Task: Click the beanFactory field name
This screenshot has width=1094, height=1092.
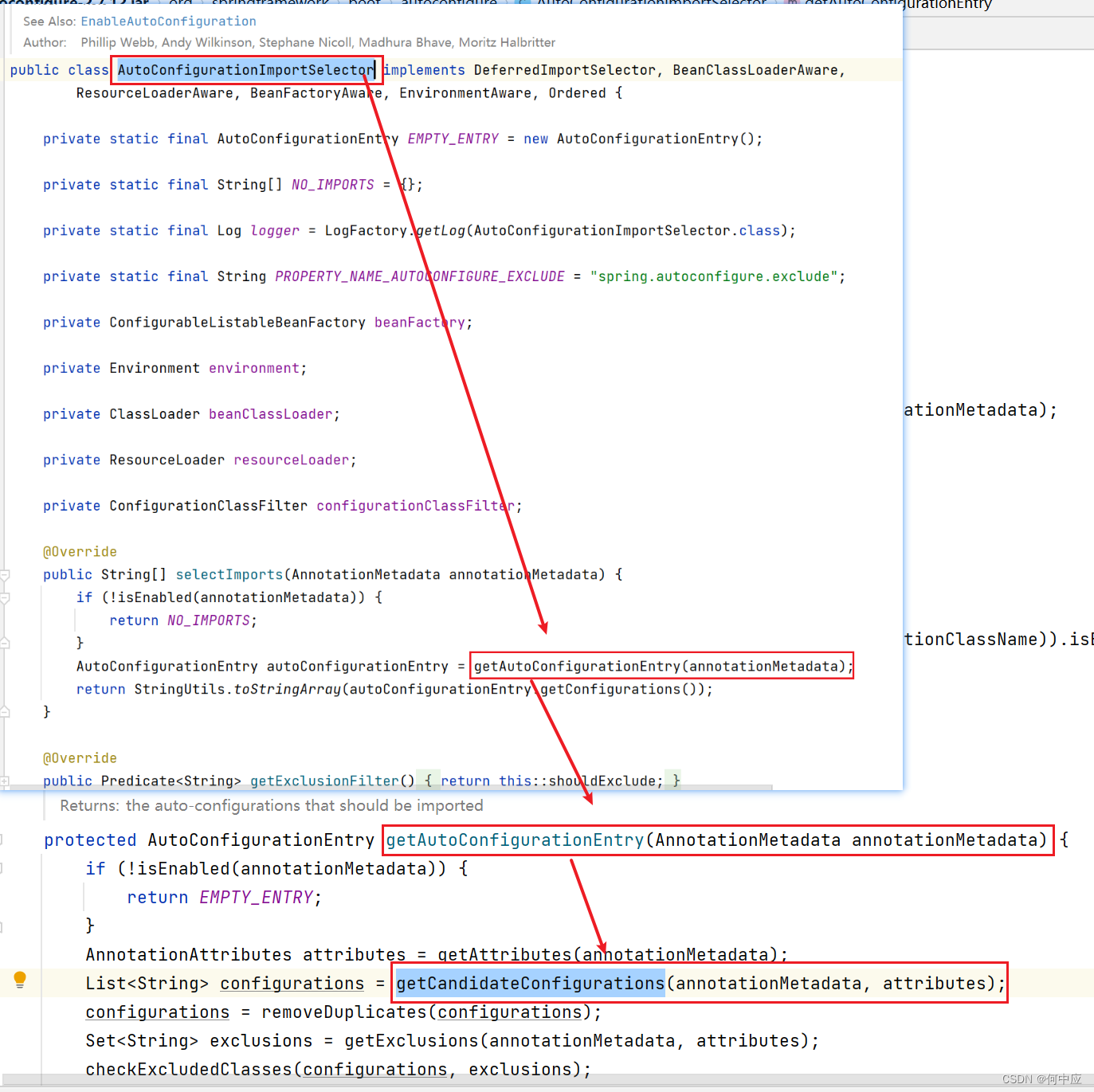Action: coord(420,323)
